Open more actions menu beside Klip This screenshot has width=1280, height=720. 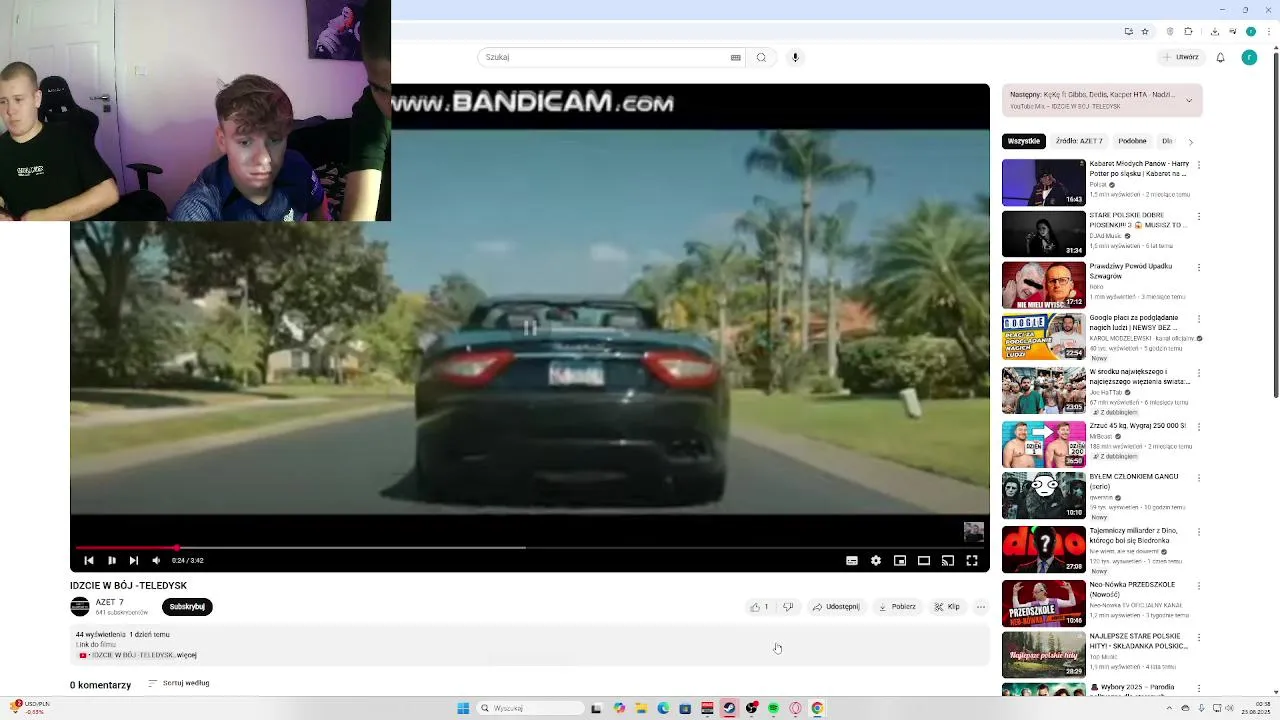click(981, 607)
